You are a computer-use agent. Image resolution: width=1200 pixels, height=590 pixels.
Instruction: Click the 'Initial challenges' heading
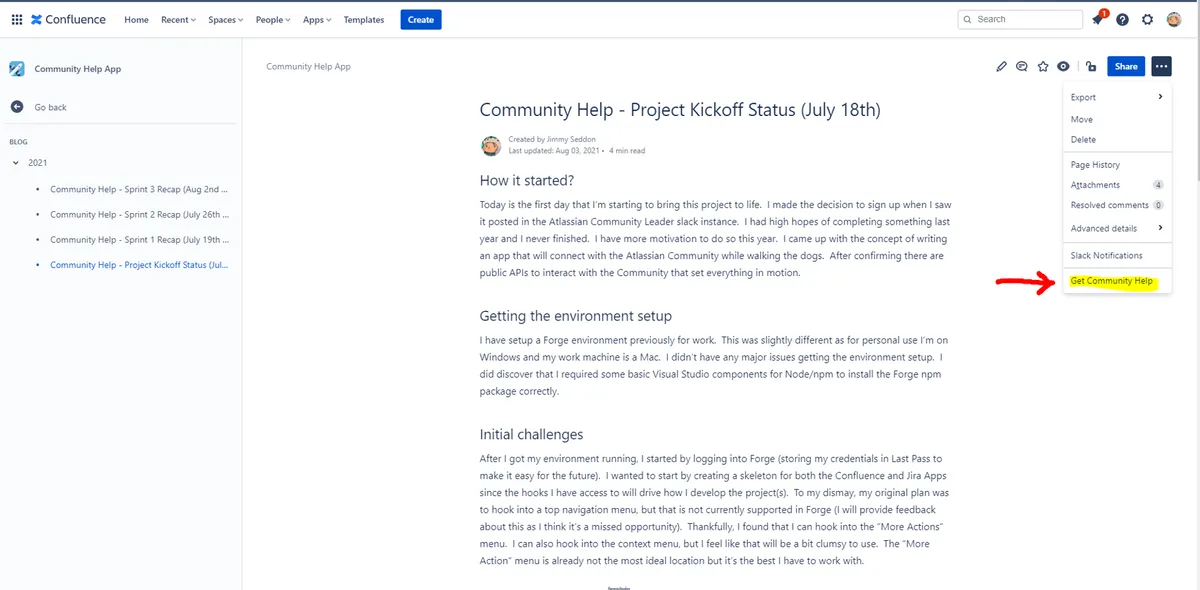click(x=531, y=434)
